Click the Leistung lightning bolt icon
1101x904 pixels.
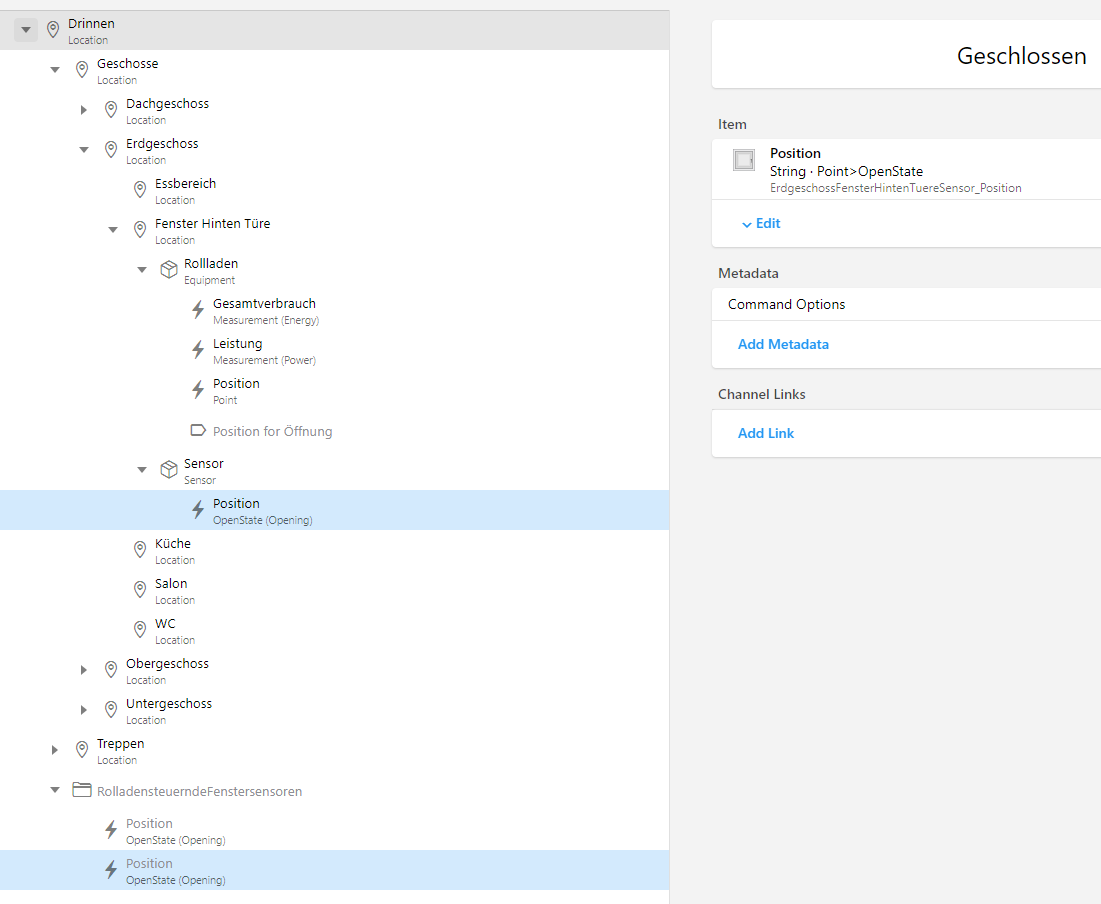198,350
